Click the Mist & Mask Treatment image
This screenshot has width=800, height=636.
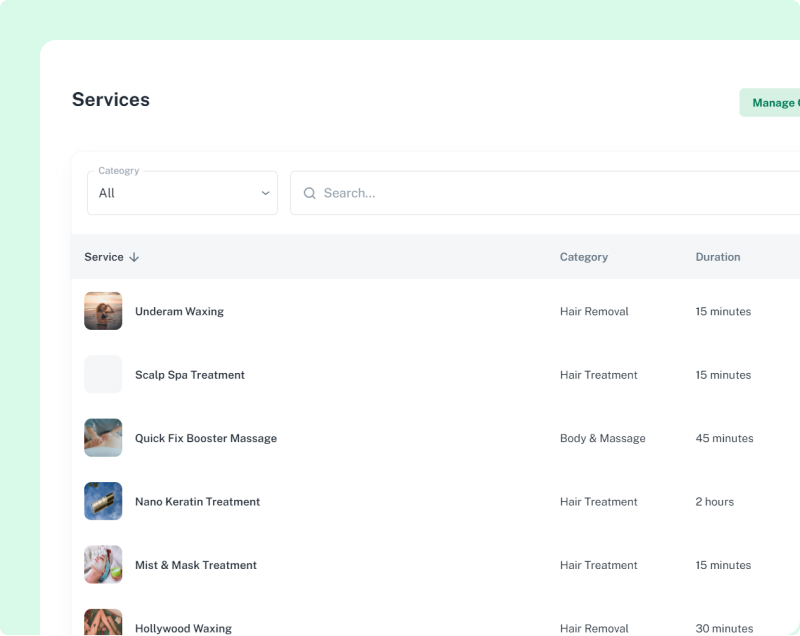coord(103,565)
